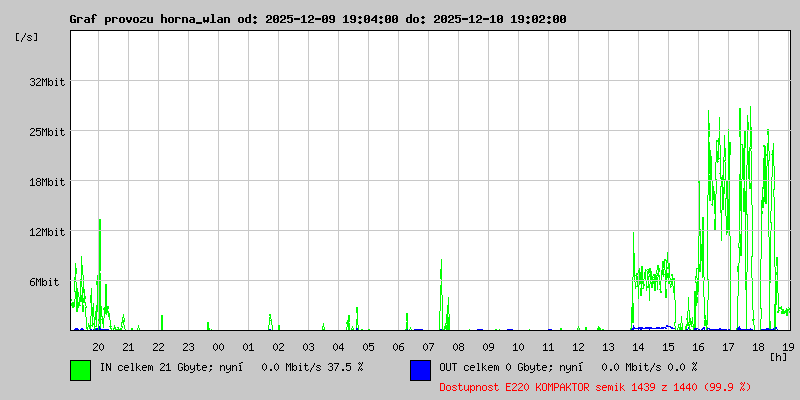Click the '22' hour label on x-axis

pos(159,347)
